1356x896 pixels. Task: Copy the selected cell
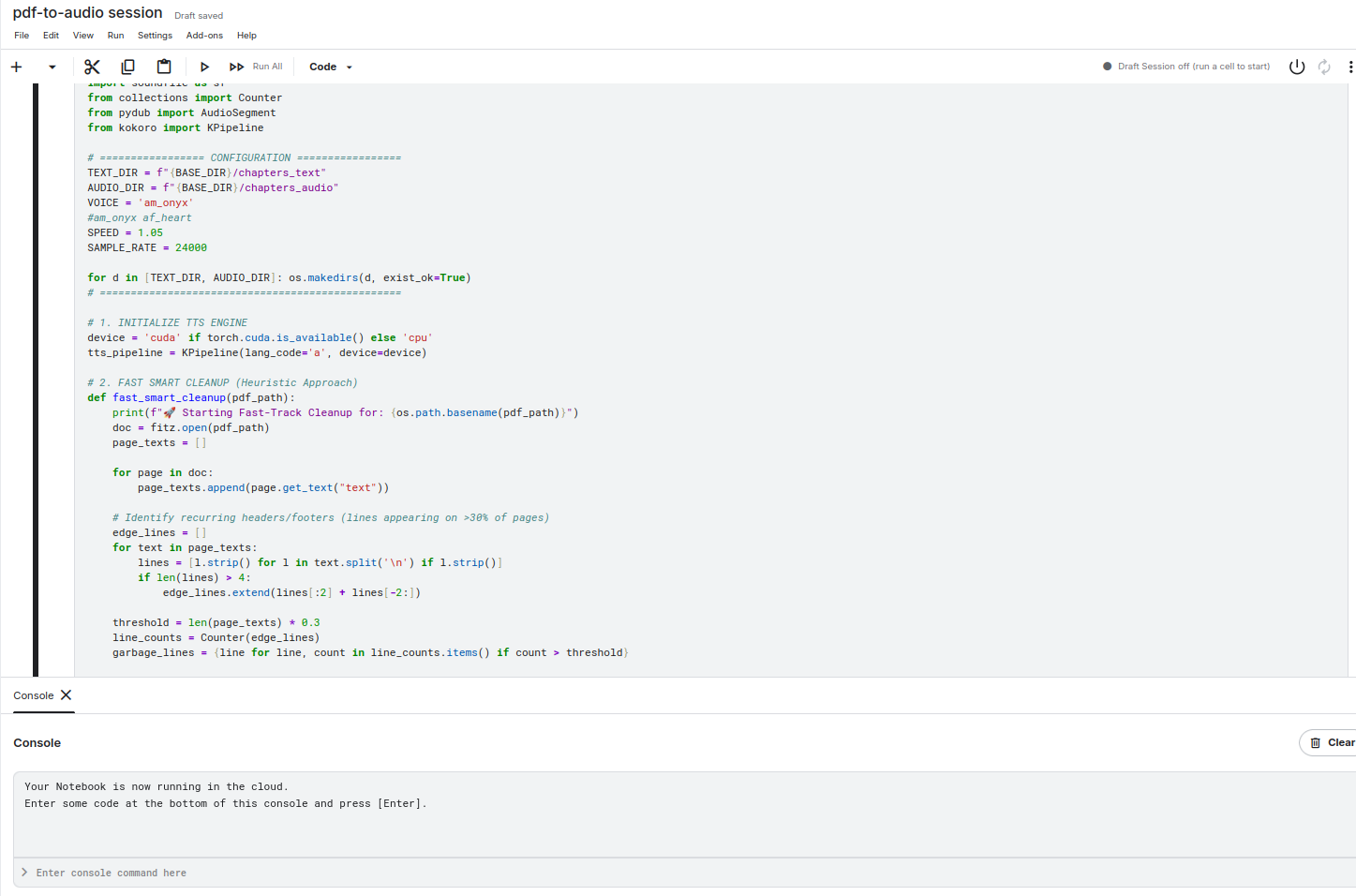pyautogui.click(x=127, y=67)
